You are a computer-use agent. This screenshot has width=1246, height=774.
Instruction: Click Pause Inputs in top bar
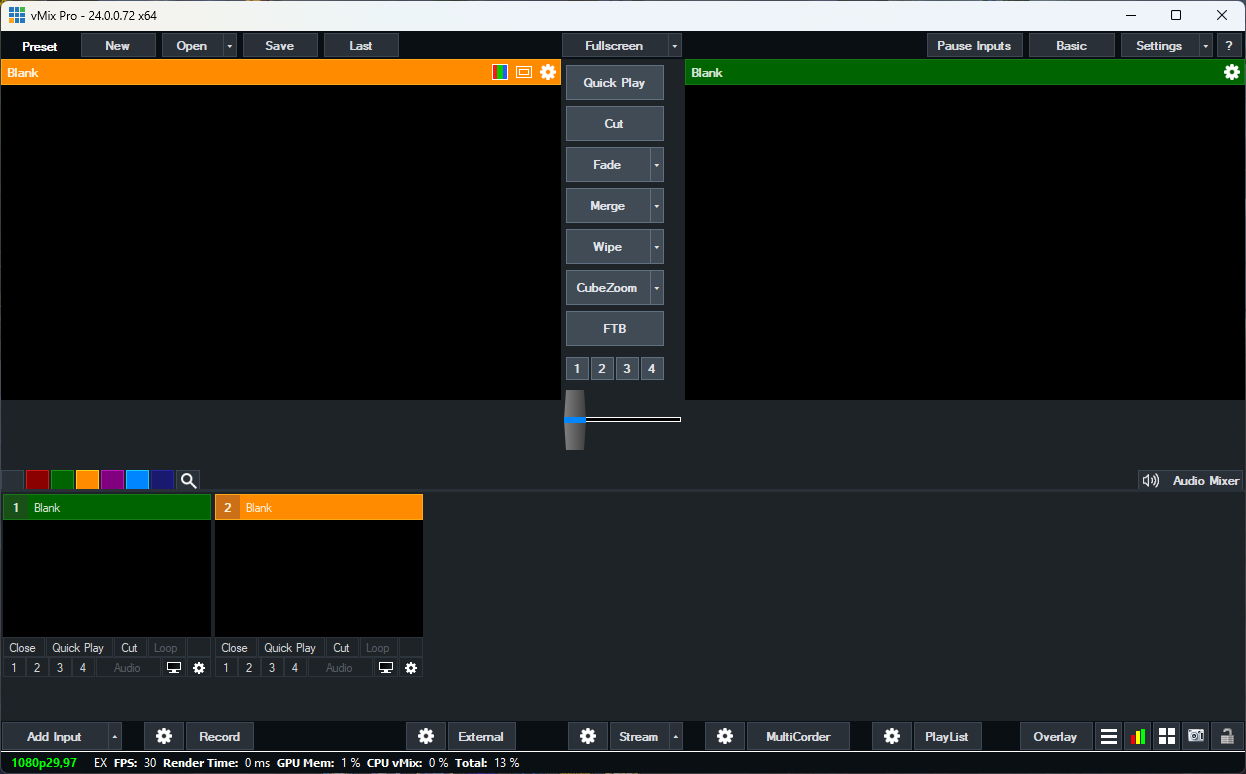(x=974, y=45)
